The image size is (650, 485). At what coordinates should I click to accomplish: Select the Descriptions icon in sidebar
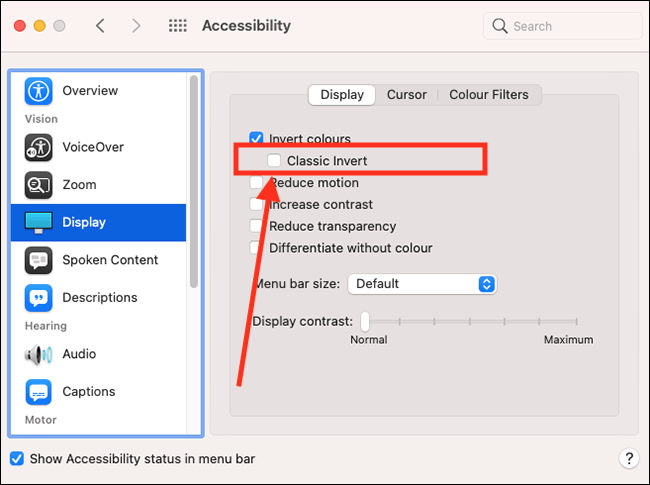pos(38,298)
